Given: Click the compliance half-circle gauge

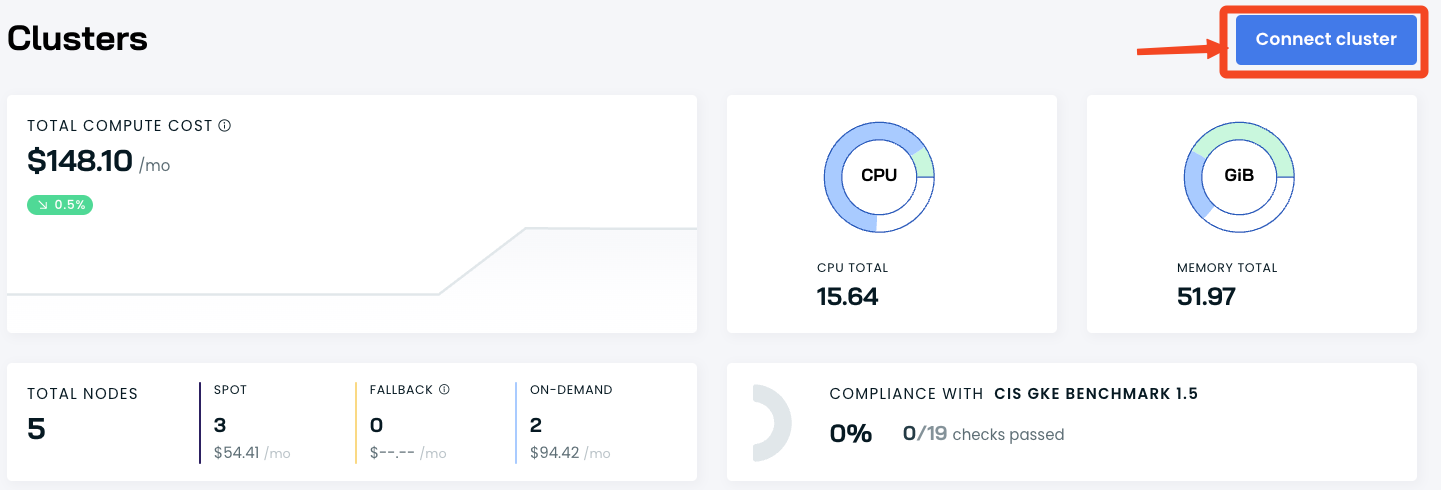Looking at the screenshot, I should click(772, 423).
